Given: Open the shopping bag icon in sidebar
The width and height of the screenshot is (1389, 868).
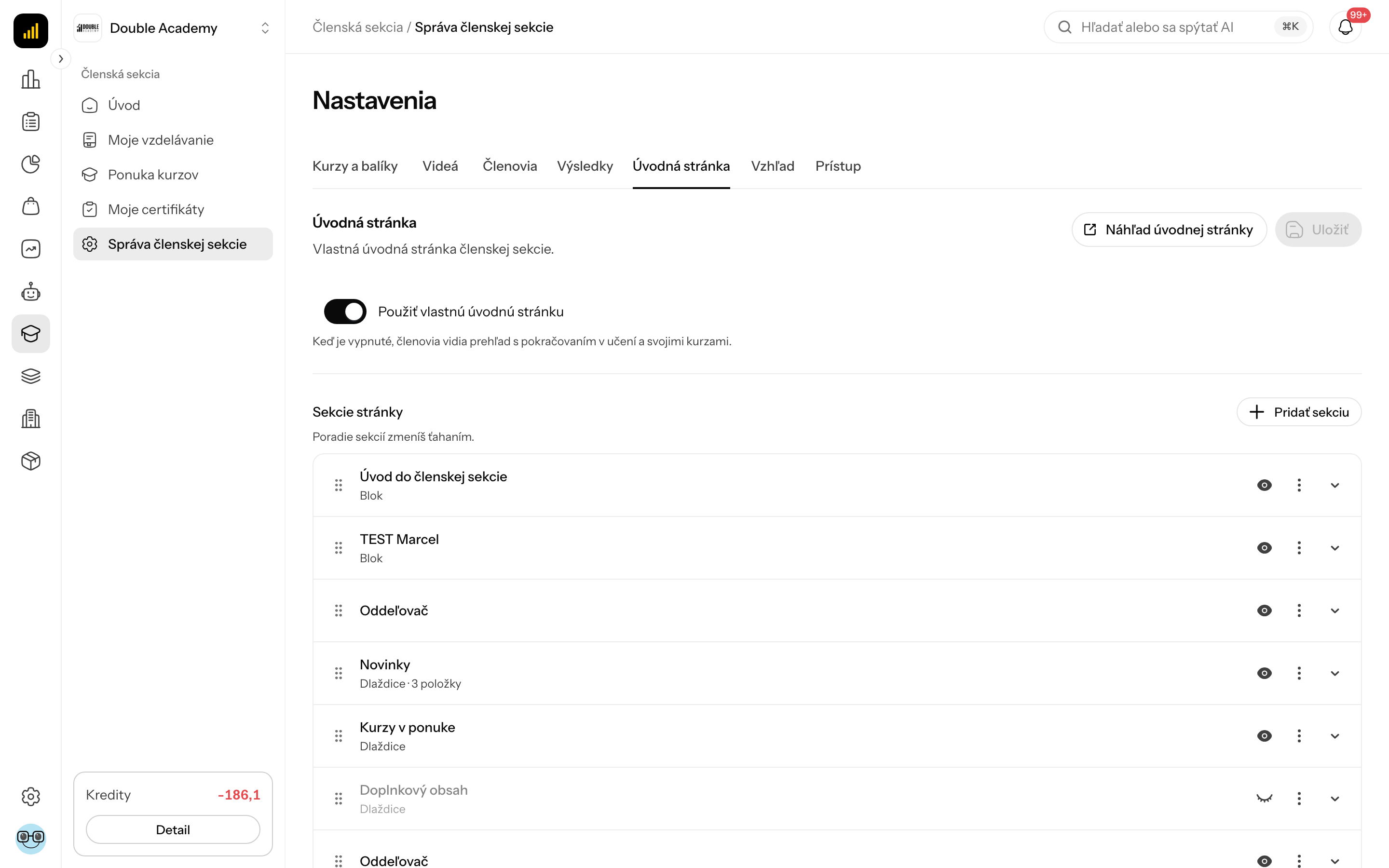Looking at the screenshot, I should 30,207.
